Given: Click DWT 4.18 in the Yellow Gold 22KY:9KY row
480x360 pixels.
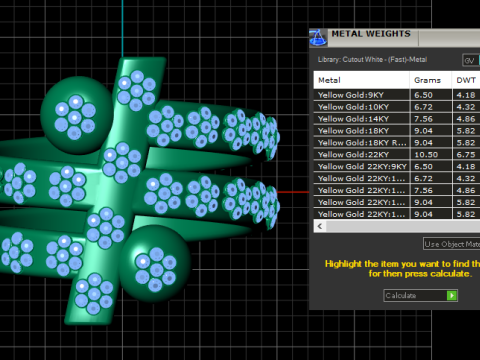Looking at the screenshot, I should [x=466, y=167].
